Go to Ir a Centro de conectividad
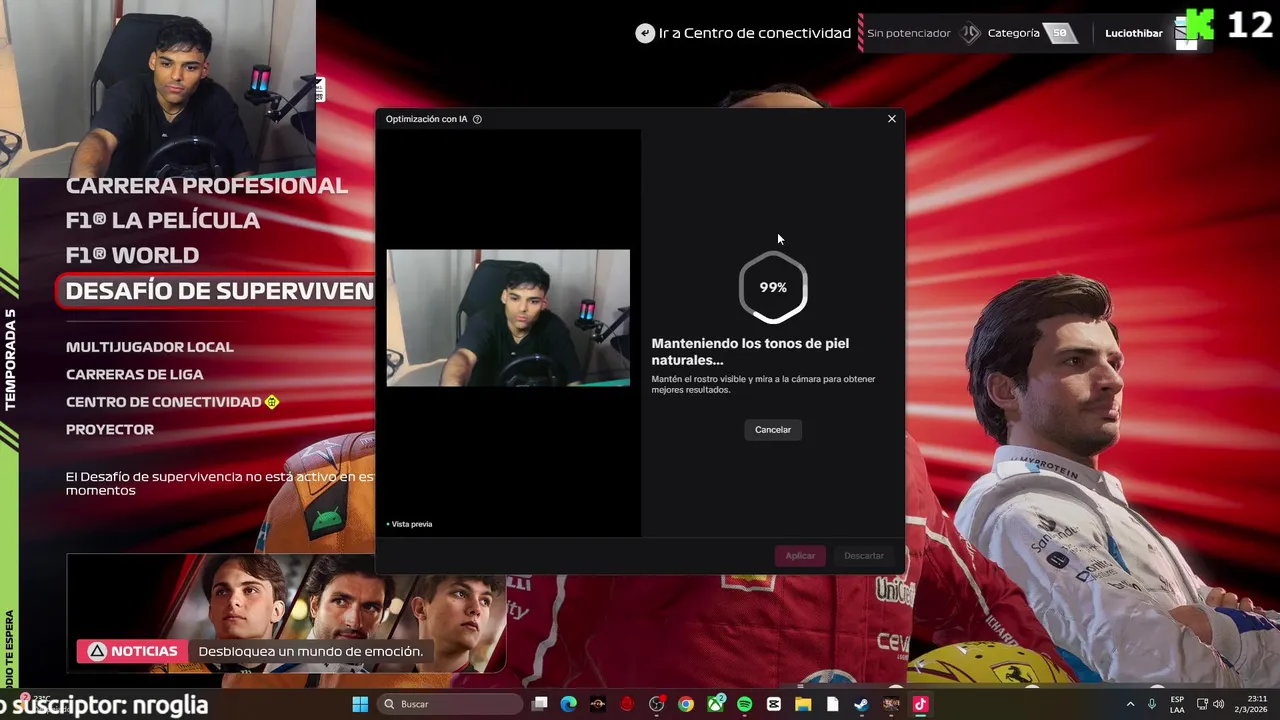Viewport: 1280px width, 720px height. pos(755,33)
